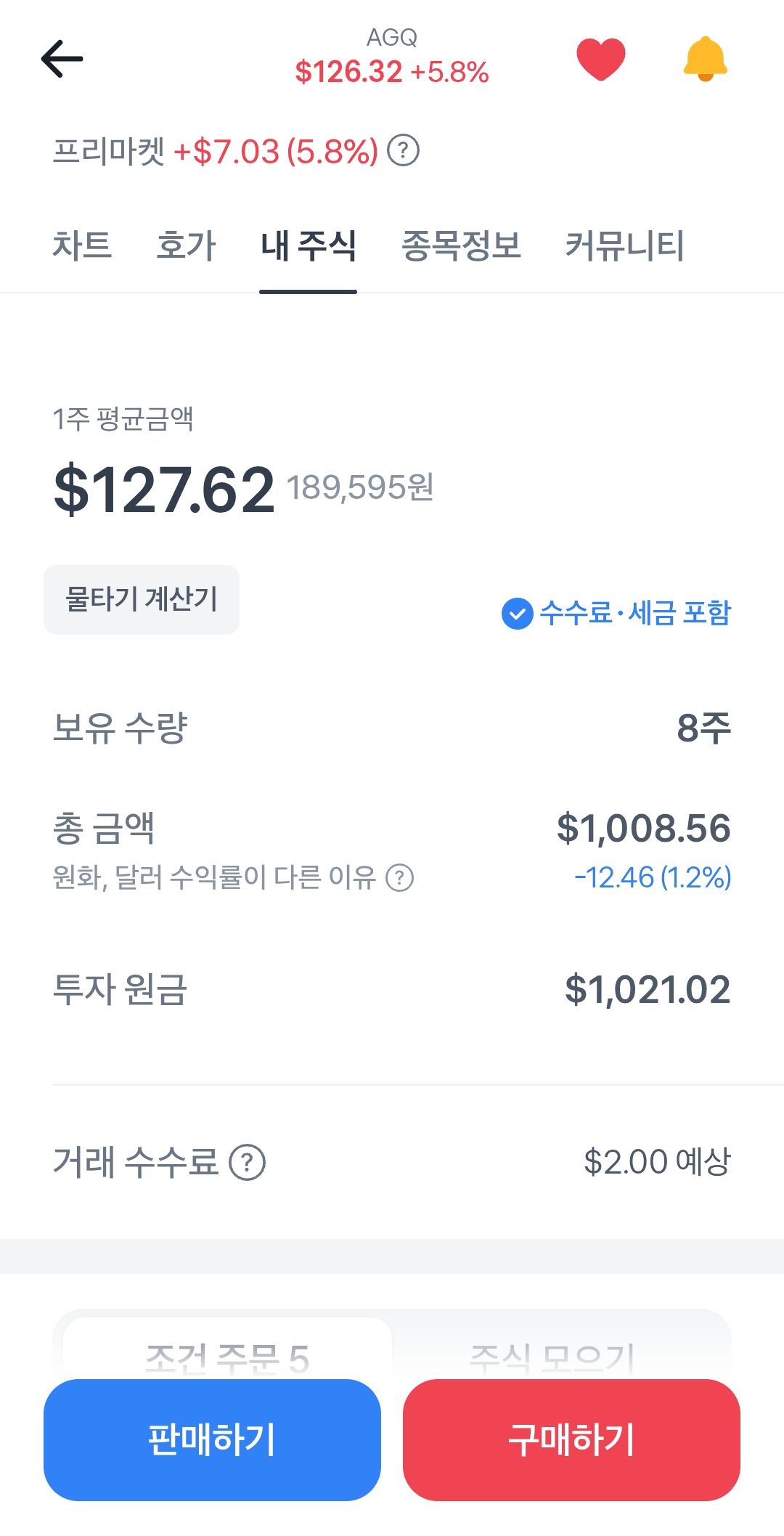
Task: Select the 주식 모으기 segment
Action: click(x=553, y=1357)
